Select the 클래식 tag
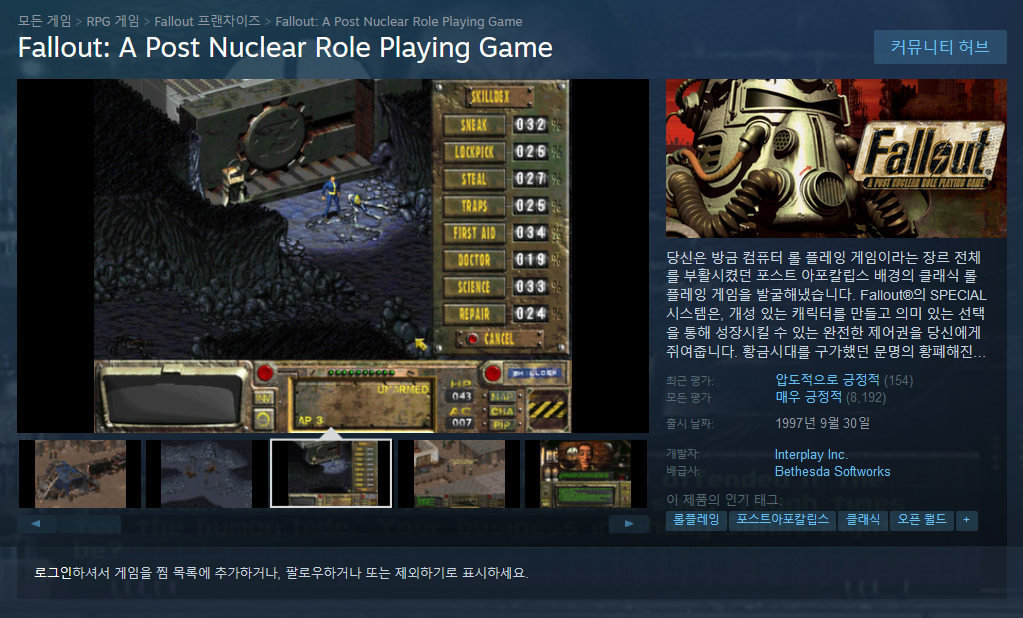The width and height of the screenshot is (1023, 618). point(863,520)
